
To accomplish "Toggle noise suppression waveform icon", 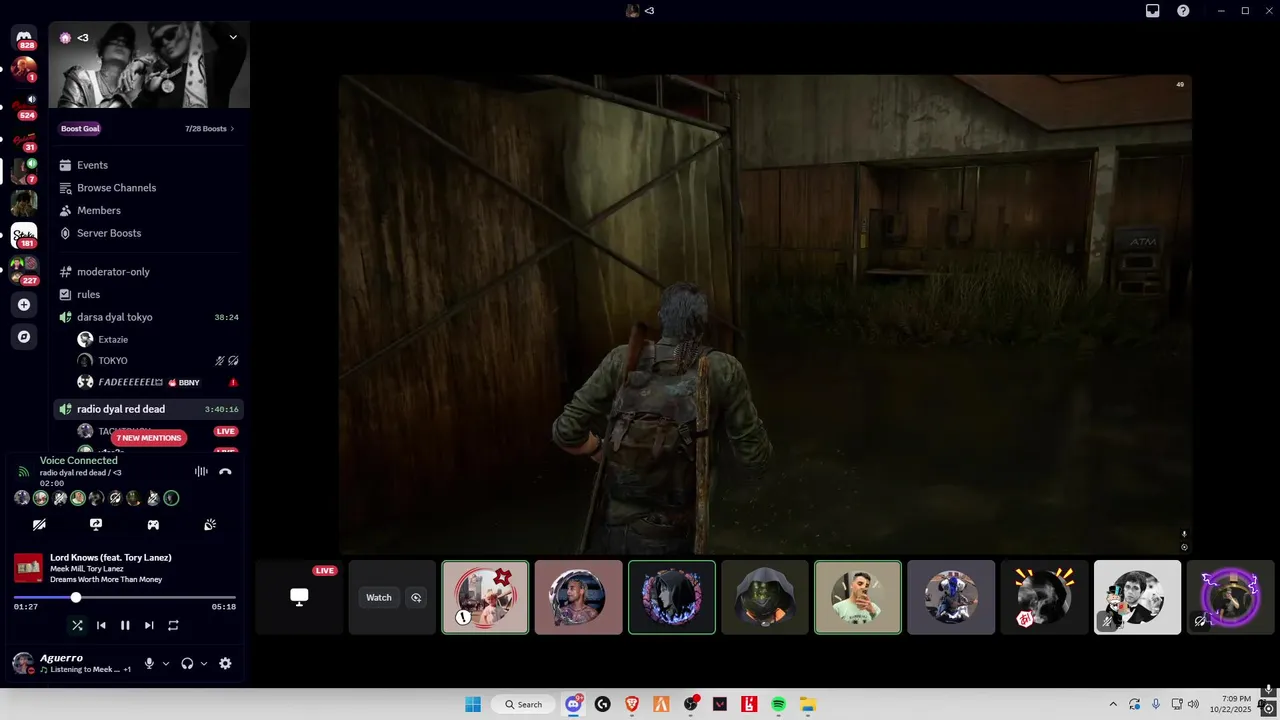I will click(201, 471).
